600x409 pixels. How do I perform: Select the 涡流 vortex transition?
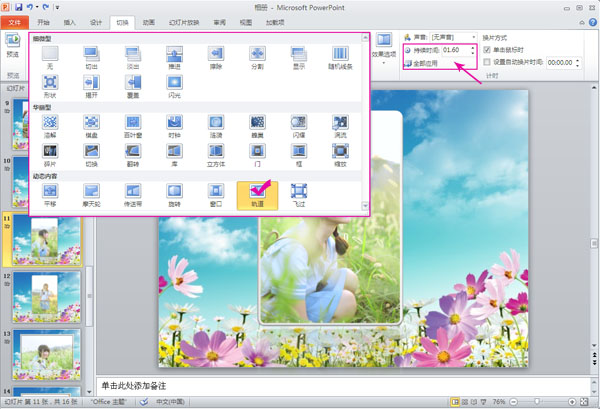(340, 126)
